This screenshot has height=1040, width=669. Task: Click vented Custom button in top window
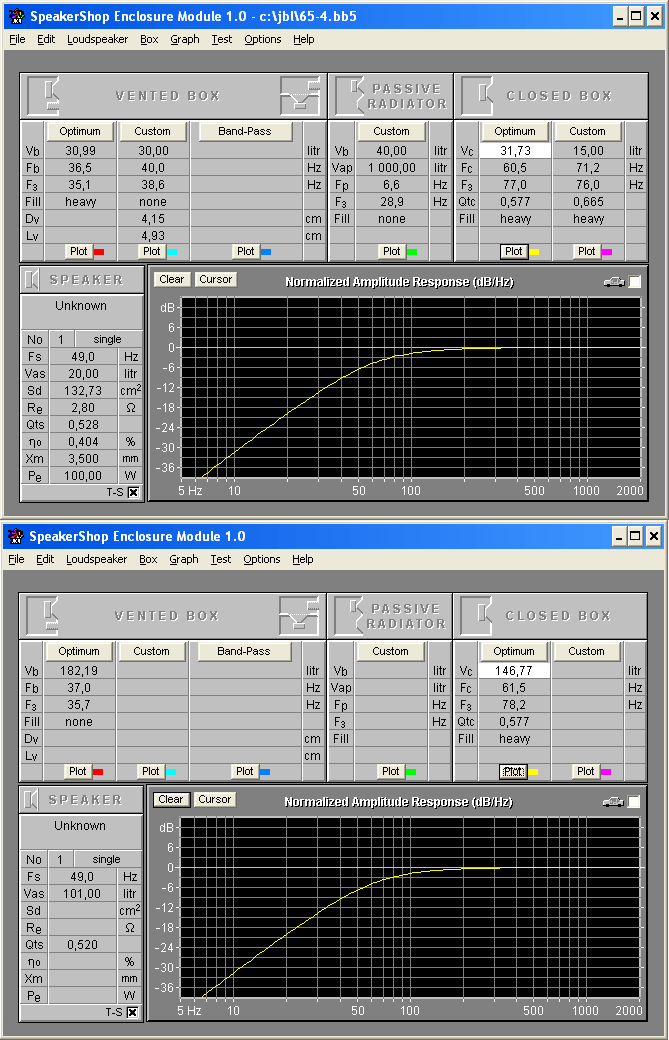152,131
